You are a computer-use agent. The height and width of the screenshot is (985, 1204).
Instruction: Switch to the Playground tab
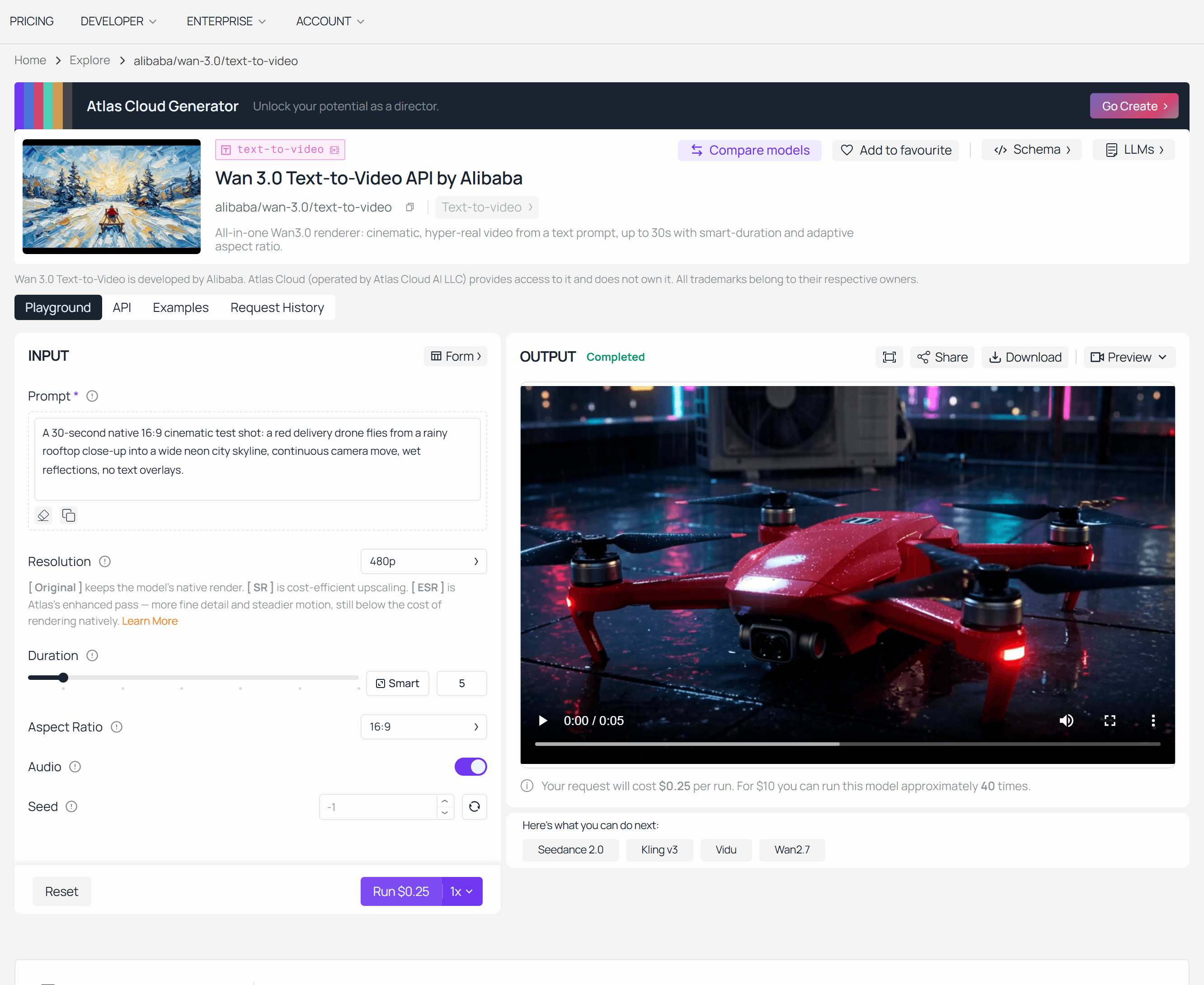pos(58,307)
